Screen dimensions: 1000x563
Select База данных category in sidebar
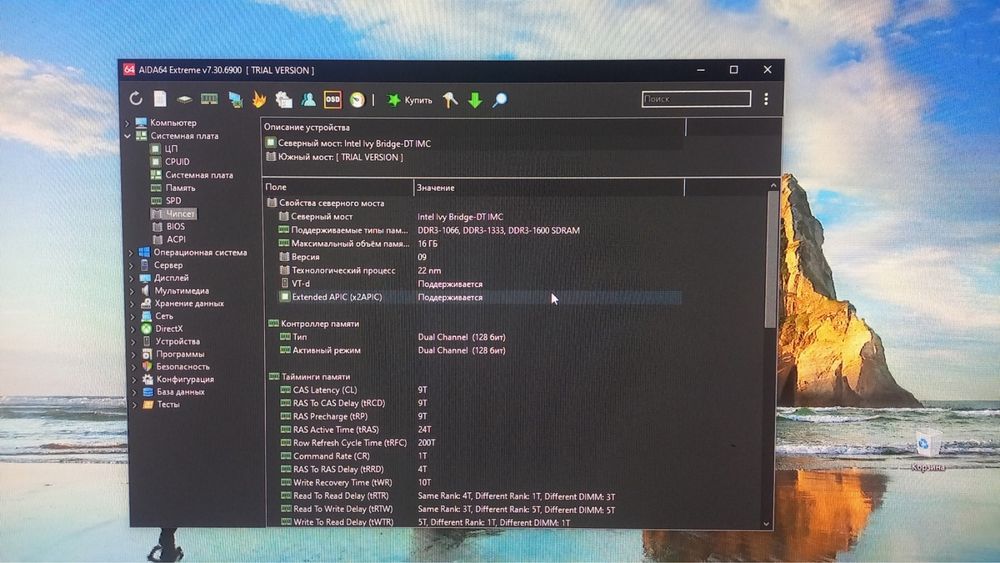(x=173, y=392)
